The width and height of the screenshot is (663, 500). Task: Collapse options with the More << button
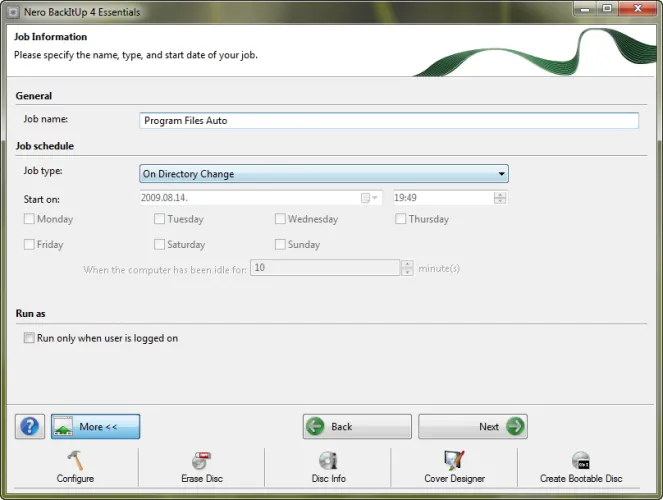click(96, 426)
